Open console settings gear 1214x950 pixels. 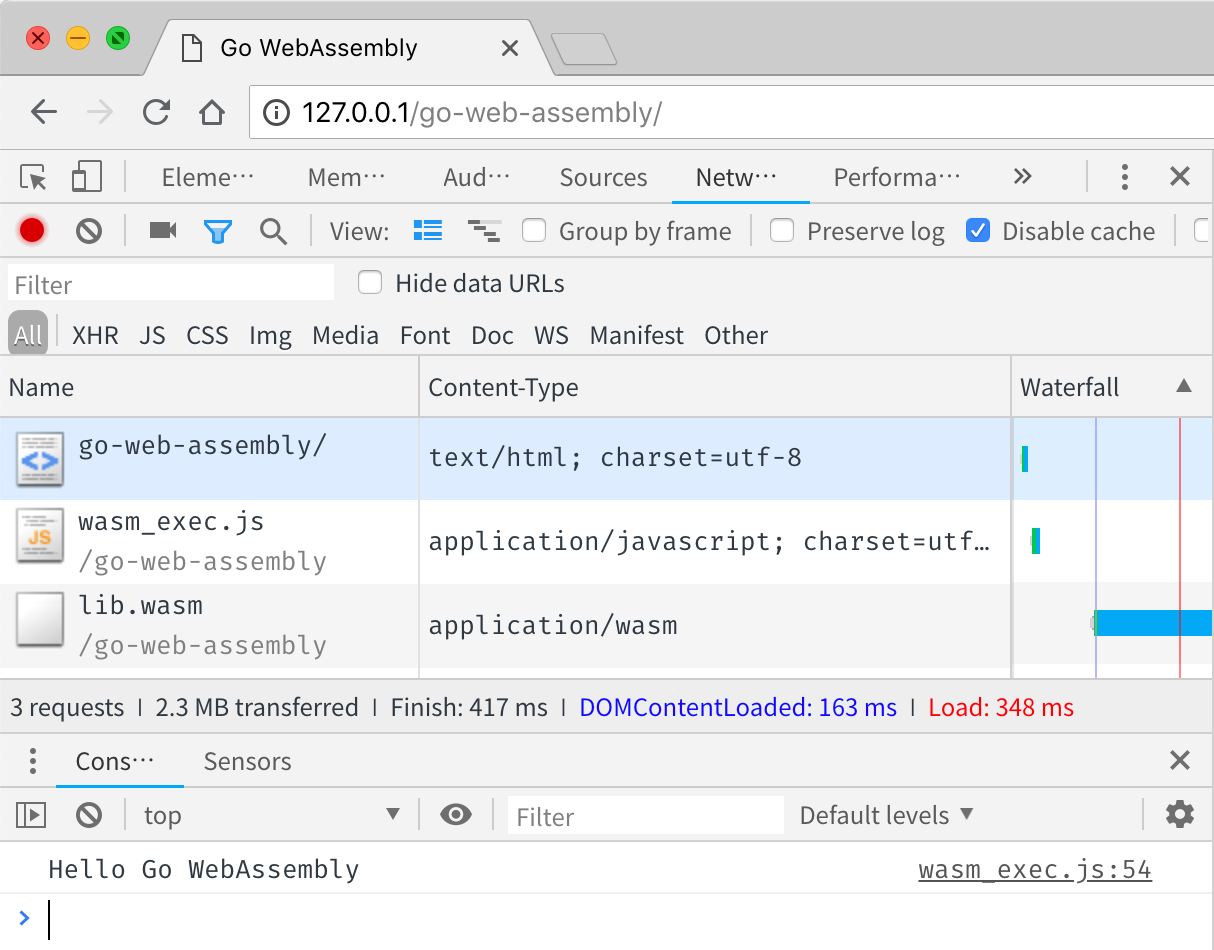[1180, 814]
